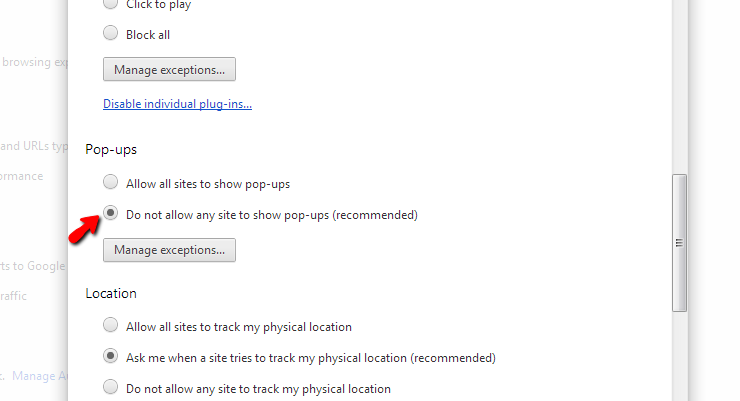Click the red arrow pointing at radio button

coord(85,229)
